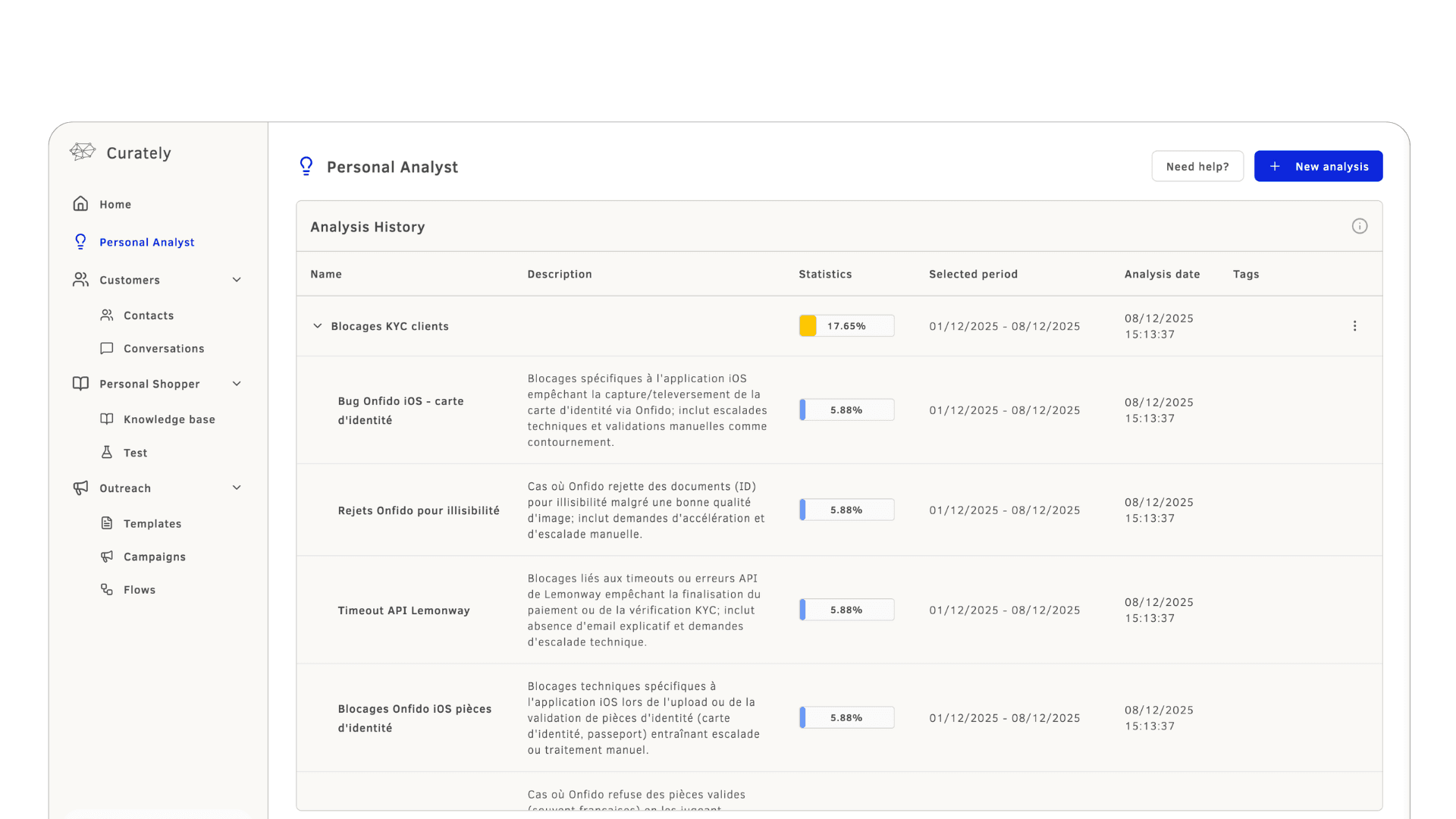Screen dimensions: 1456x819
Task: Click the Home icon in the sidebar
Action: coord(80,203)
